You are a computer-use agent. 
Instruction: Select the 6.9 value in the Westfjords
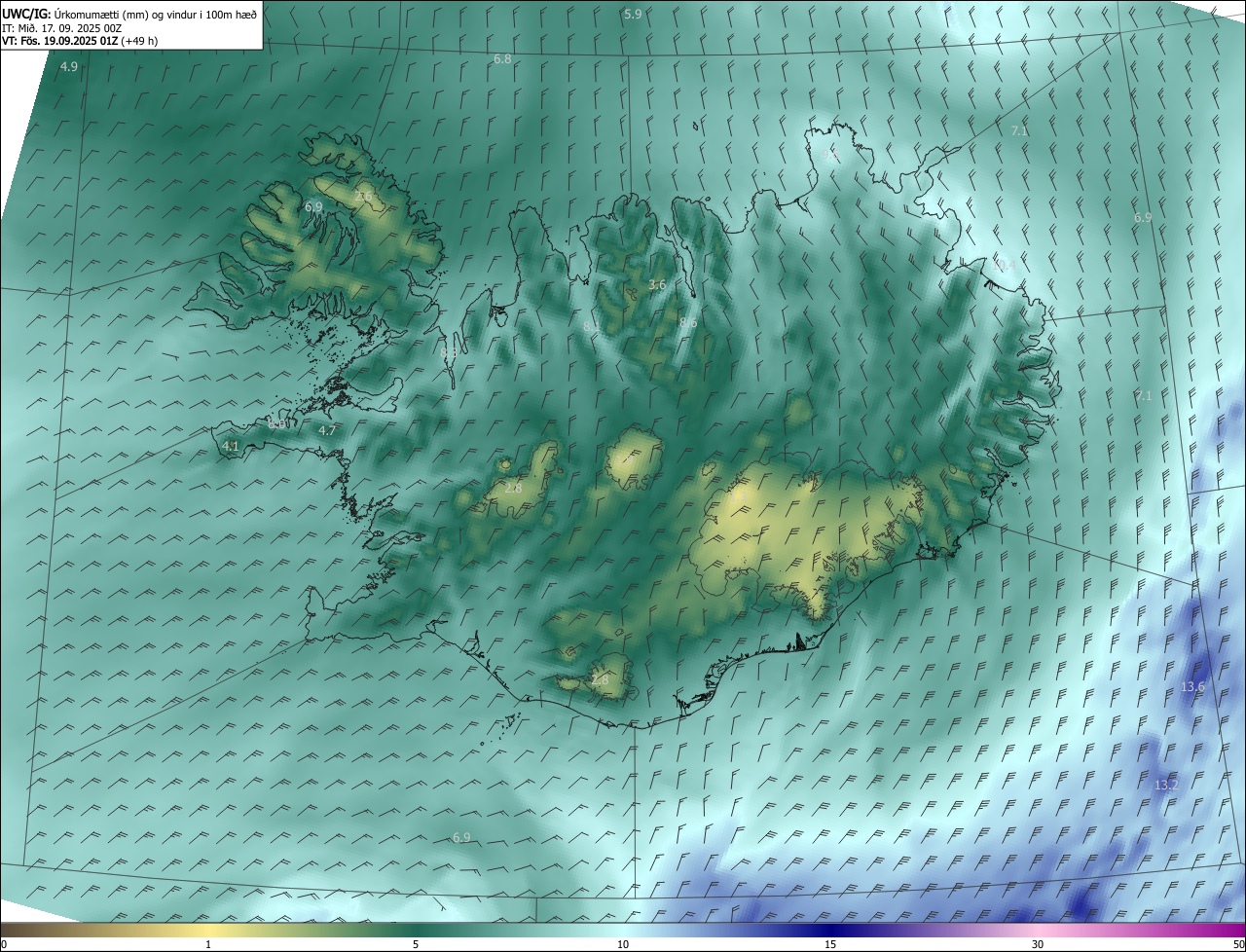coord(313,207)
